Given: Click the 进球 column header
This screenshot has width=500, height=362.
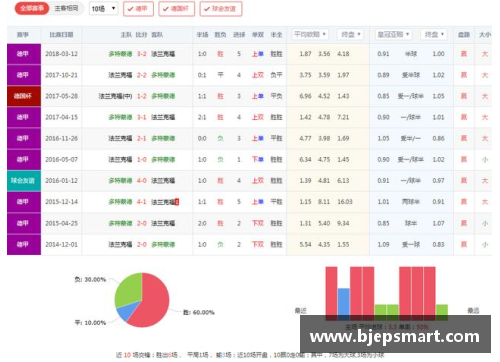Looking at the screenshot, I should click(x=239, y=35).
